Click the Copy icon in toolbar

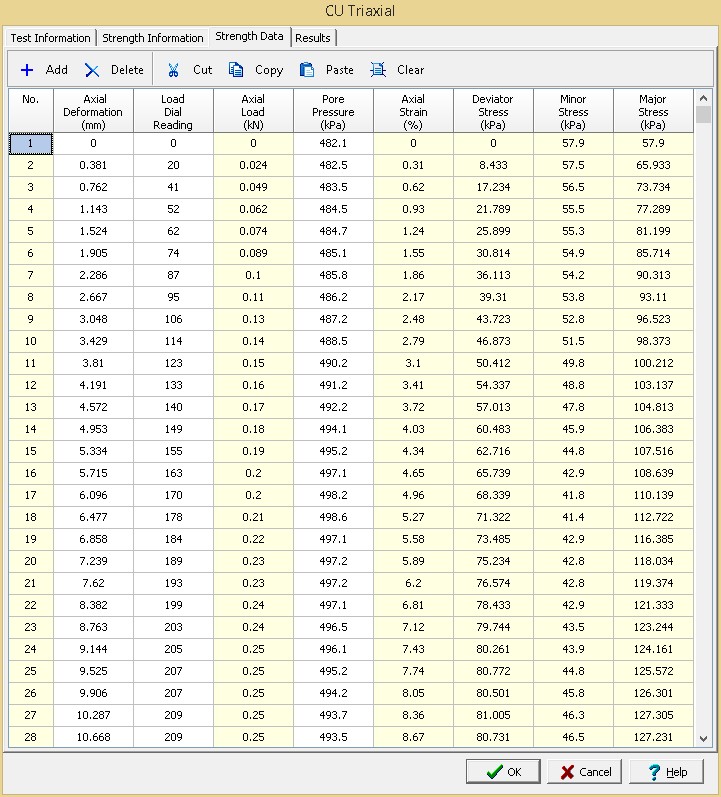click(236, 70)
